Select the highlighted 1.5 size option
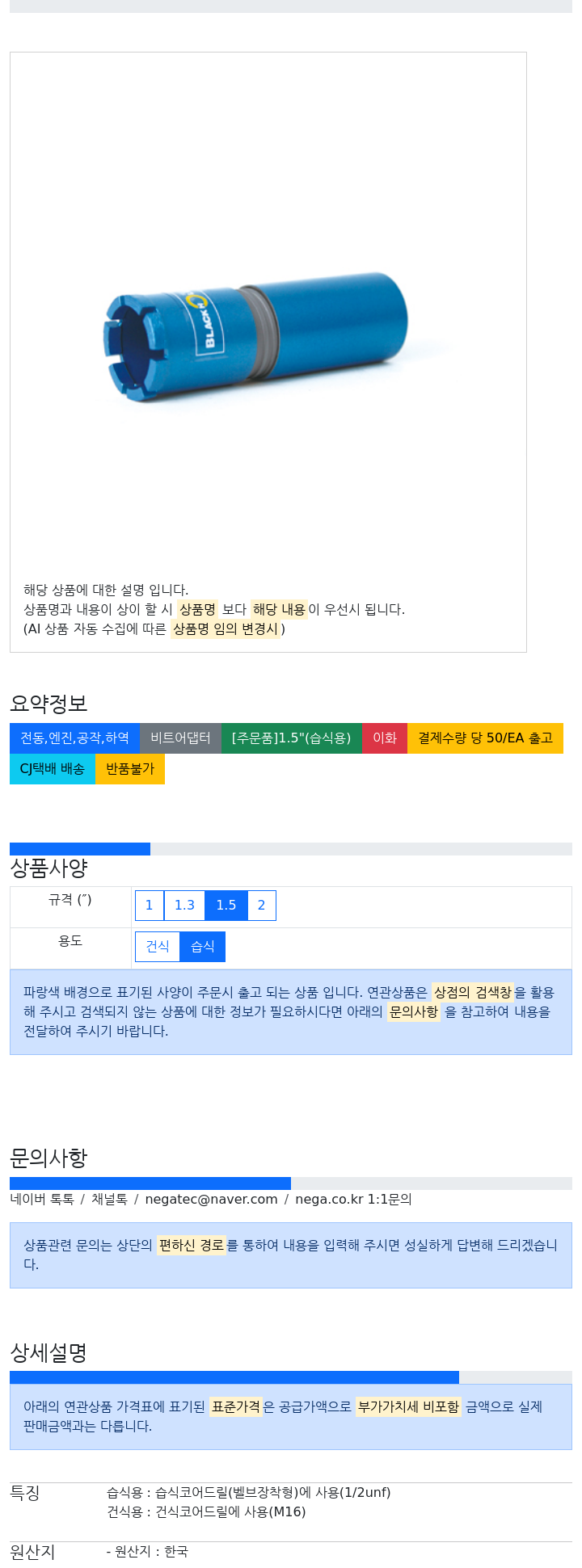 tap(226, 906)
